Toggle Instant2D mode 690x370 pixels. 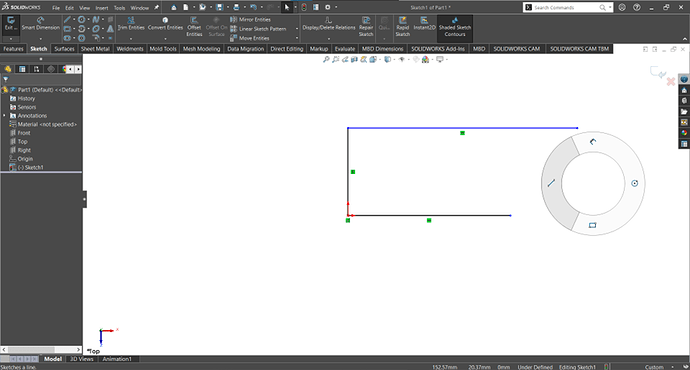tap(424, 24)
